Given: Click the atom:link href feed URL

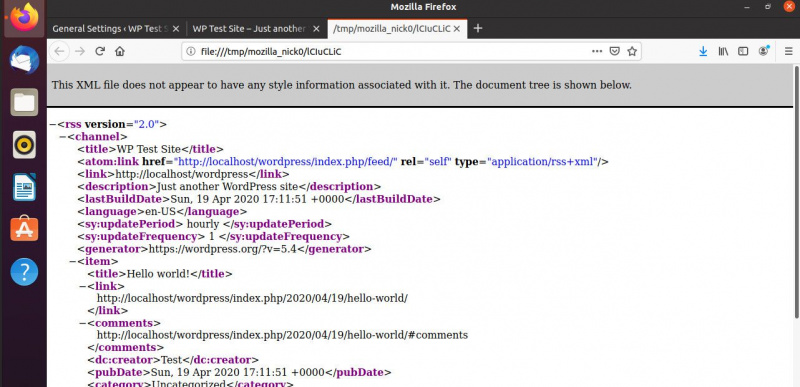Looking at the screenshot, I should coord(286,162).
